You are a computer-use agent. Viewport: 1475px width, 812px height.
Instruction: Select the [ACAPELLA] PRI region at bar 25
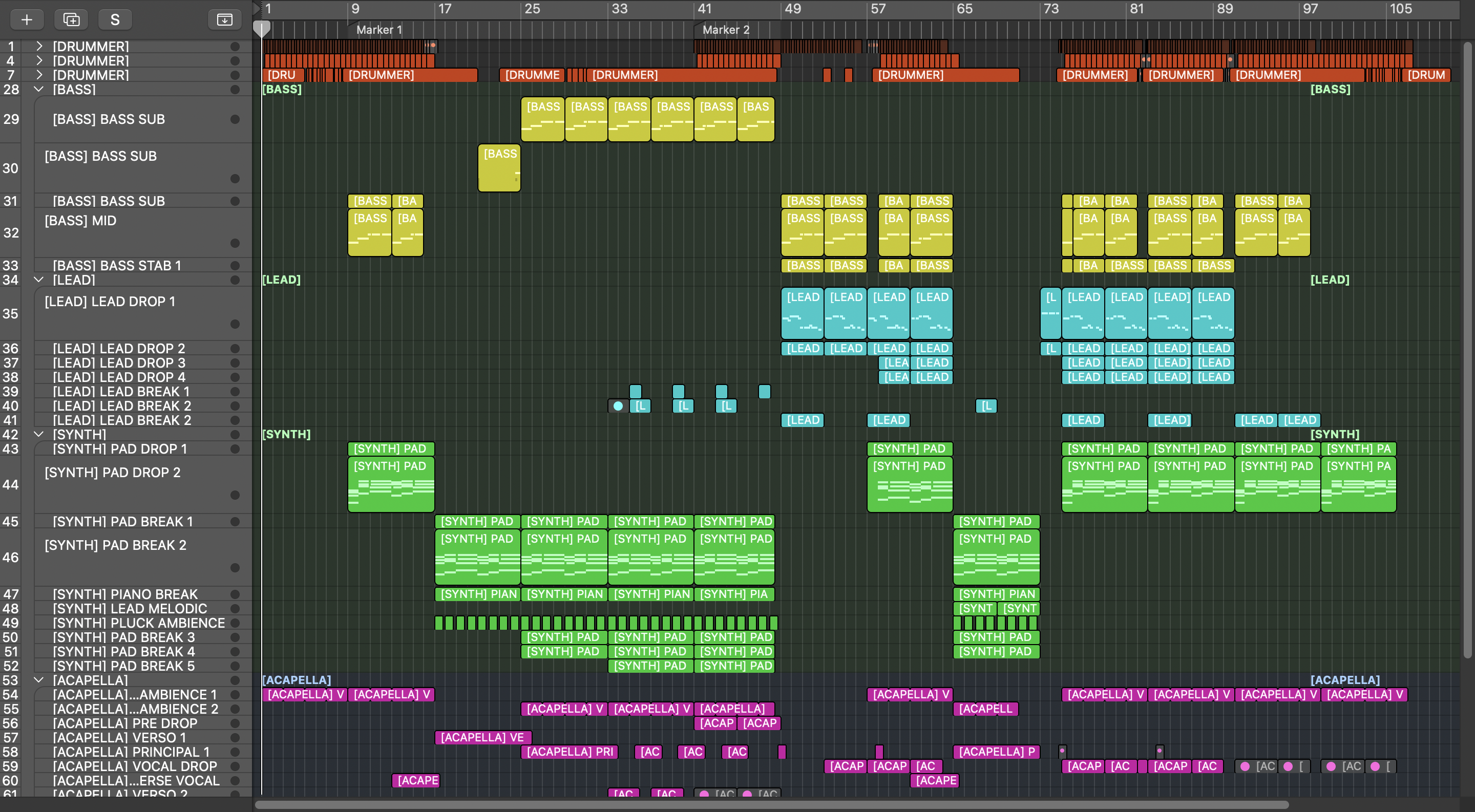tap(569, 752)
